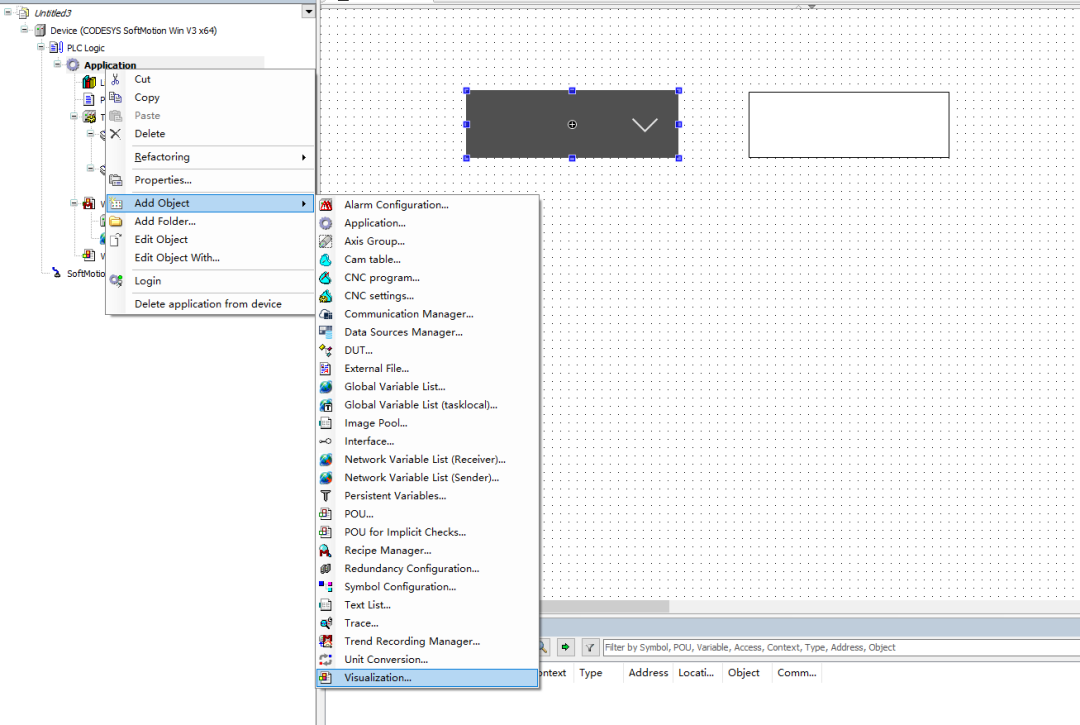The image size is (1080, 725).
Task: Select the Application tree item
Action: click(110, 65)
